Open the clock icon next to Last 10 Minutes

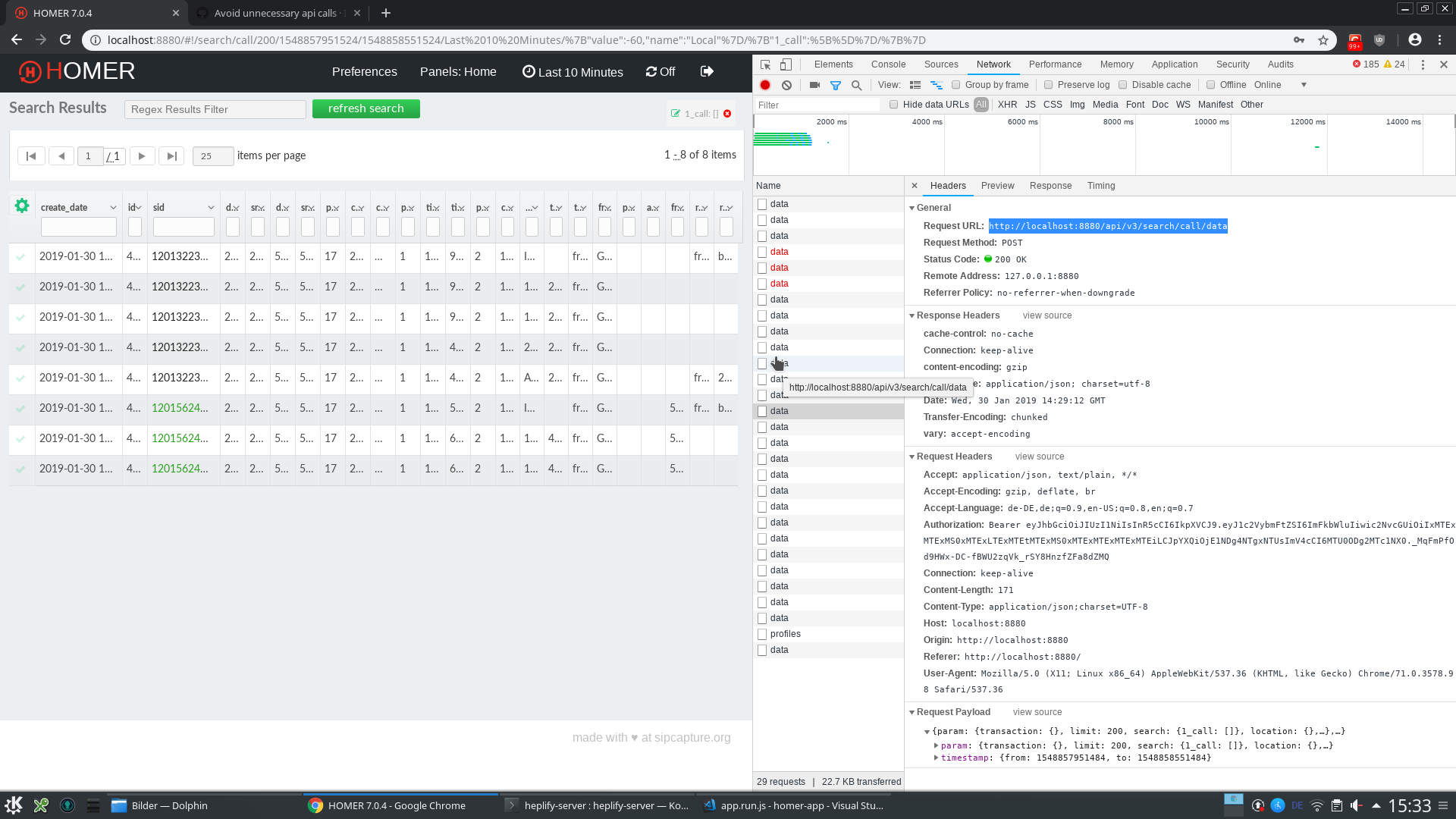click(x=529, y=71)
